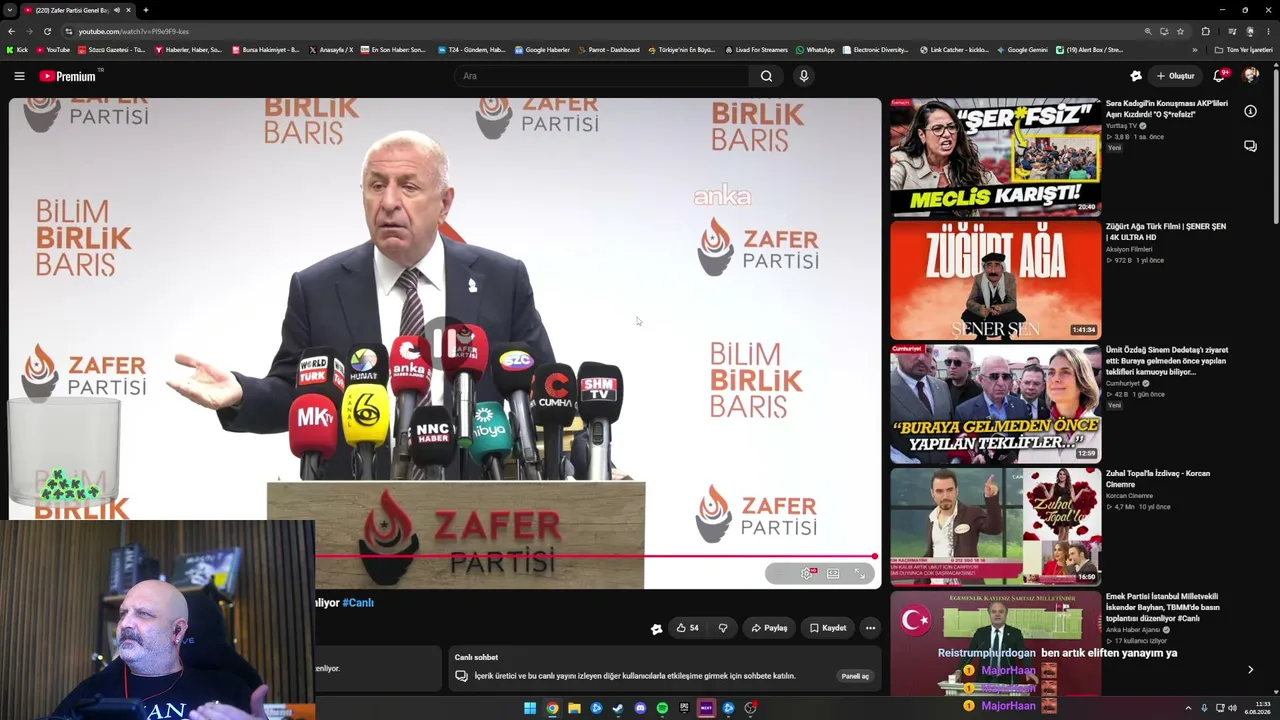Click the YouTube search magnifier button
Image resolution: width=1280 pixels, height=720 pixels.
pos(766,76)
